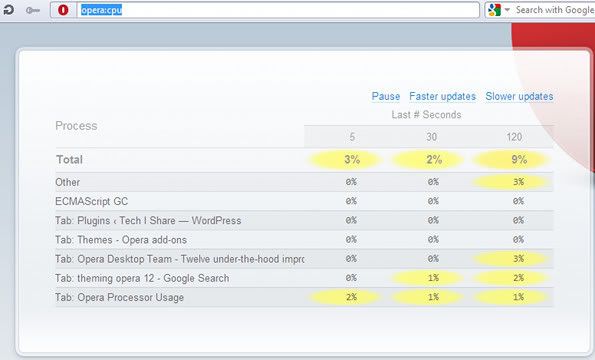595x360 pixels.
Task: Click the Google search engine icon
Action: (x=494, y=10)
